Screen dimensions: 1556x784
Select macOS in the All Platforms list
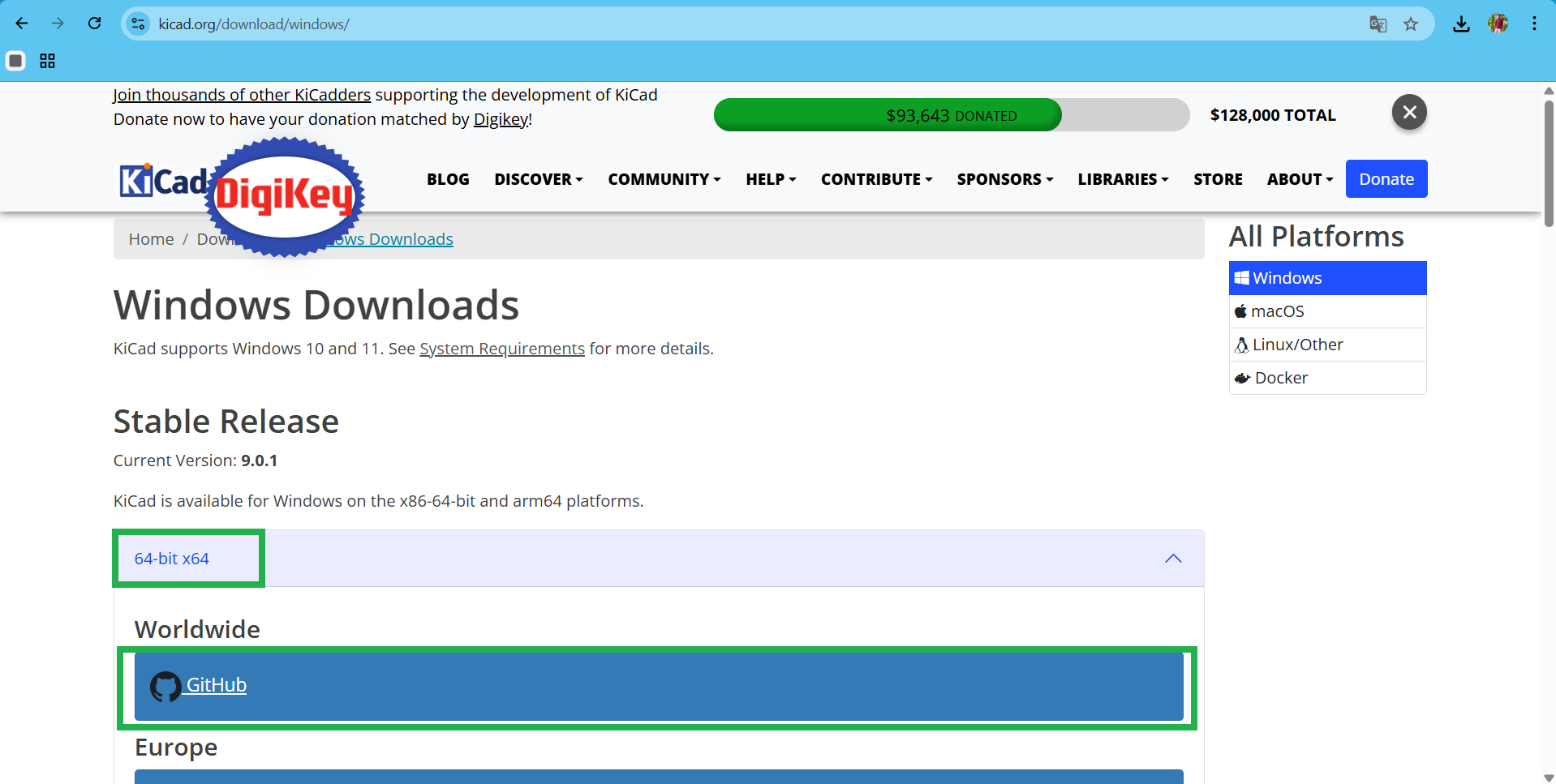click(x=1327, y=311)
